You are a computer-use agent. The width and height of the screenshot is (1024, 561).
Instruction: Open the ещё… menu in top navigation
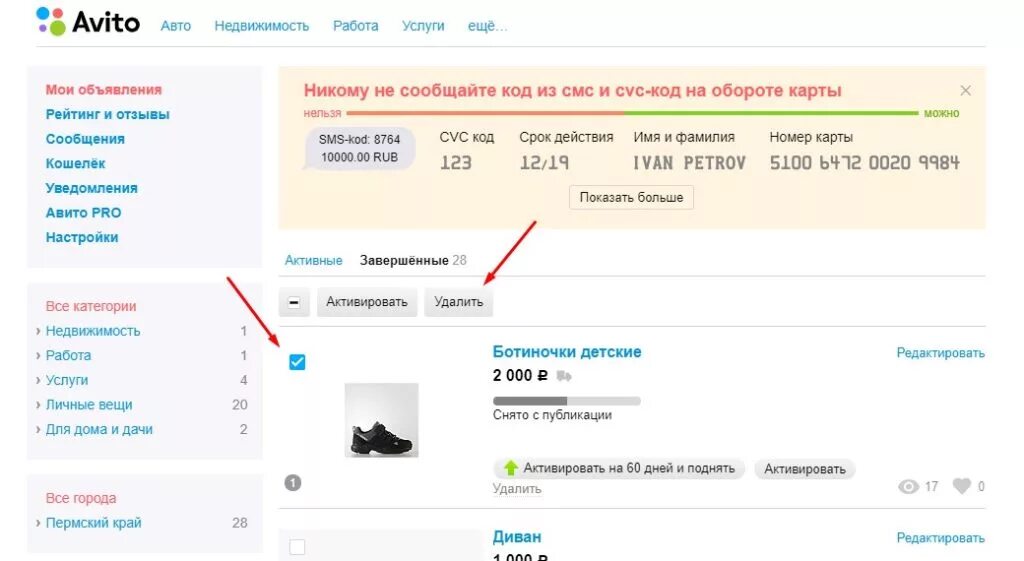[x=487, y=26]
